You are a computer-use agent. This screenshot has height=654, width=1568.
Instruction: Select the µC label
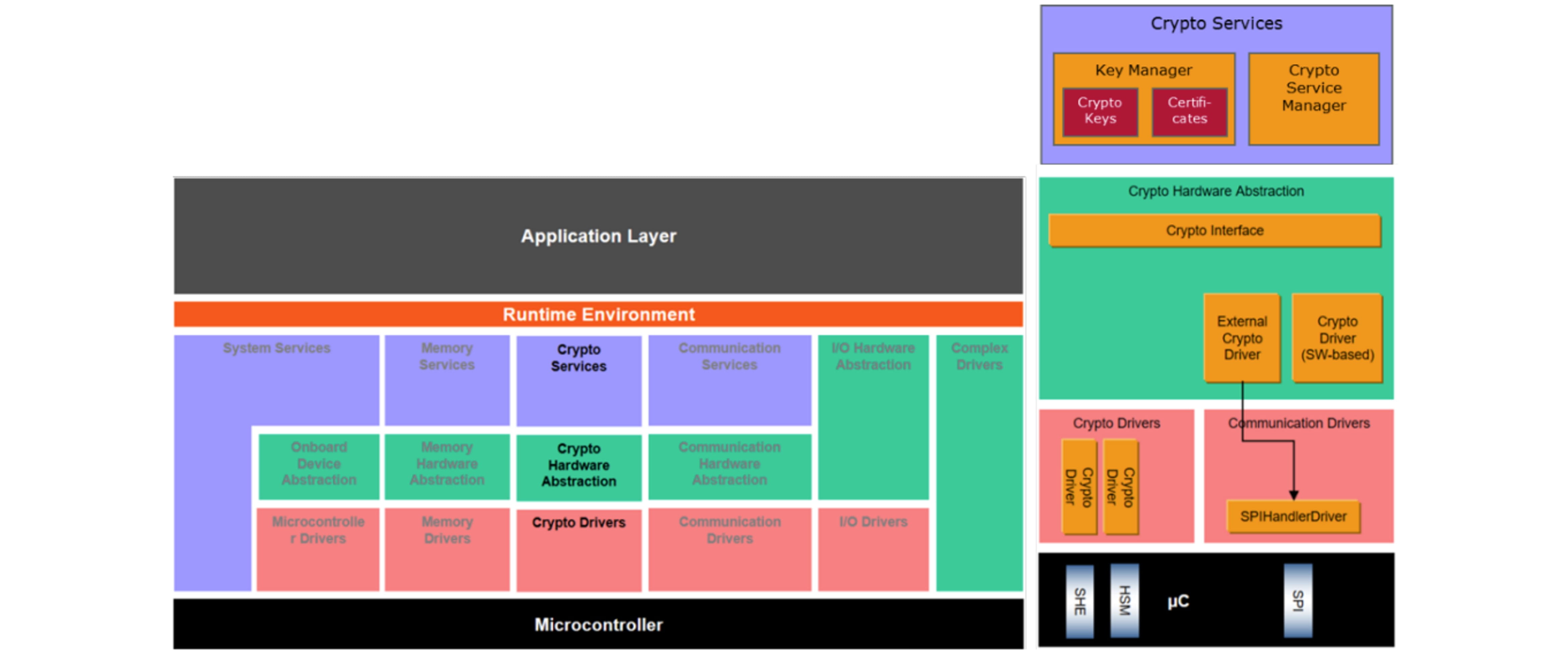point(1178,602)
